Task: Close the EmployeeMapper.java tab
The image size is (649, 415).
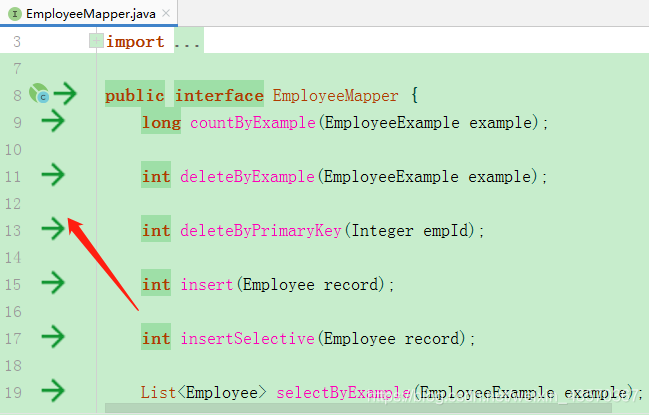Action: (x=166, y=13)
